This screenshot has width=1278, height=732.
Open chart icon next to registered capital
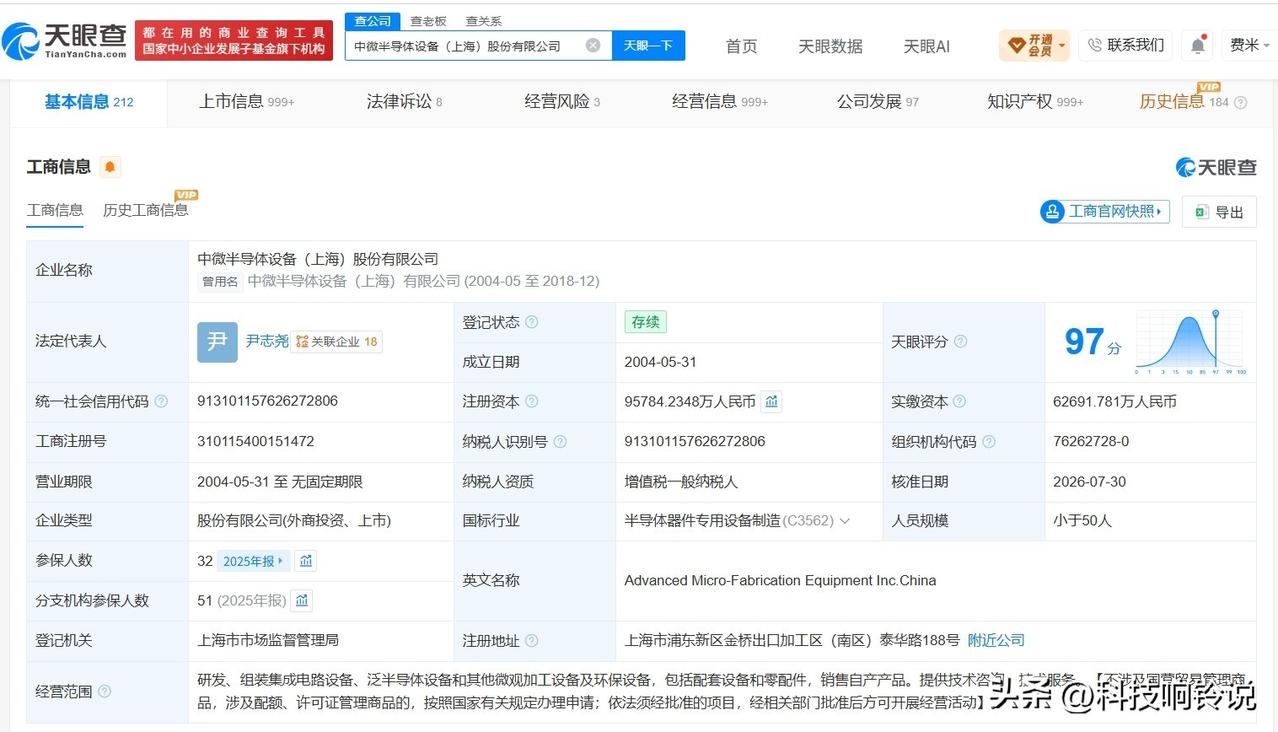point(771,402)
